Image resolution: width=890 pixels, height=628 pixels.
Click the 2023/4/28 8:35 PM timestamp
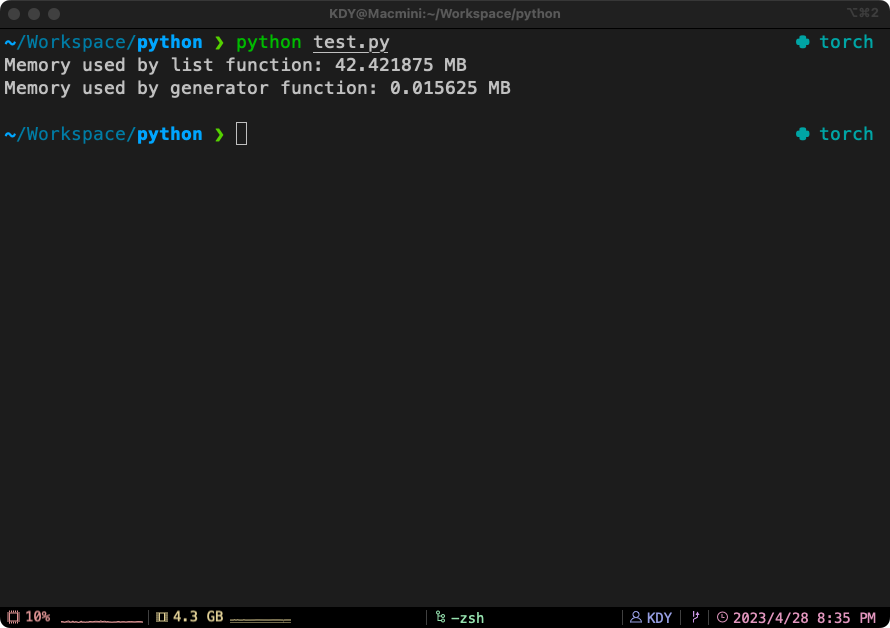804,618
